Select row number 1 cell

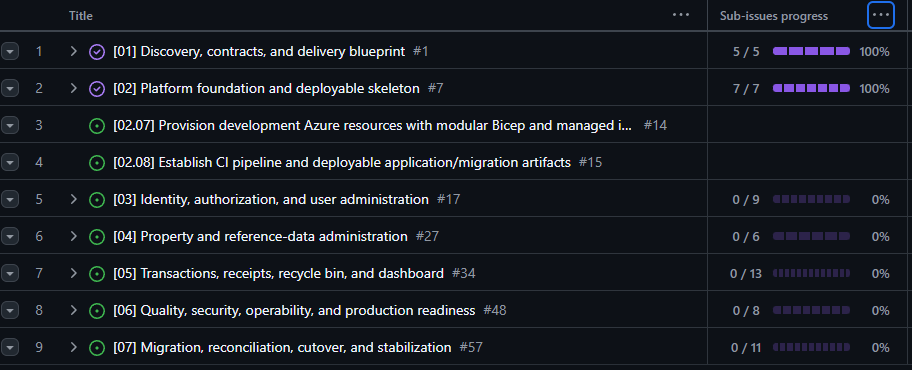point(39,52)
